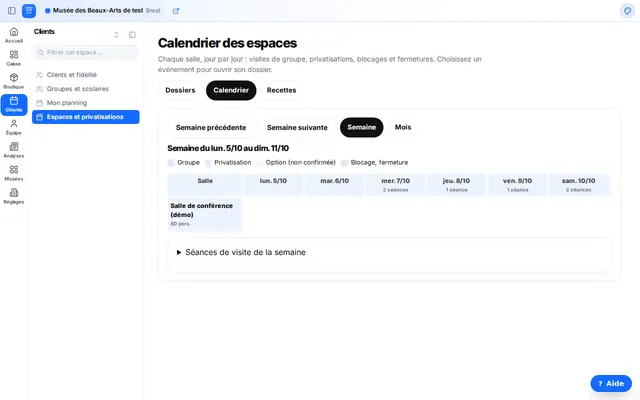Screen dimensions: 640x400
Task: Click the blue app logo icon
Action: tap(29, 11)
